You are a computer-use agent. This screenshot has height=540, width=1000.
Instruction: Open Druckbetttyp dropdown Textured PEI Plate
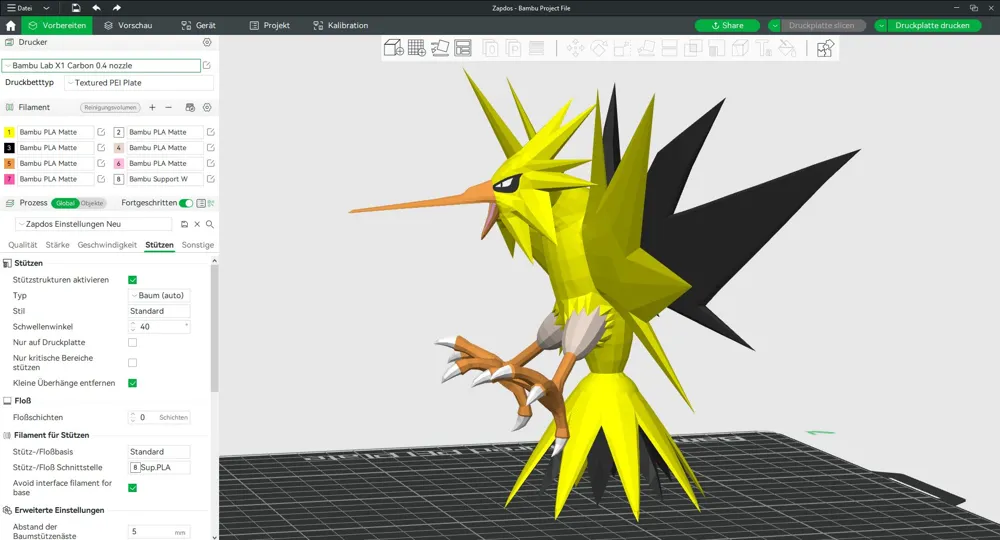pyautogui.click(x=138, y=83)
